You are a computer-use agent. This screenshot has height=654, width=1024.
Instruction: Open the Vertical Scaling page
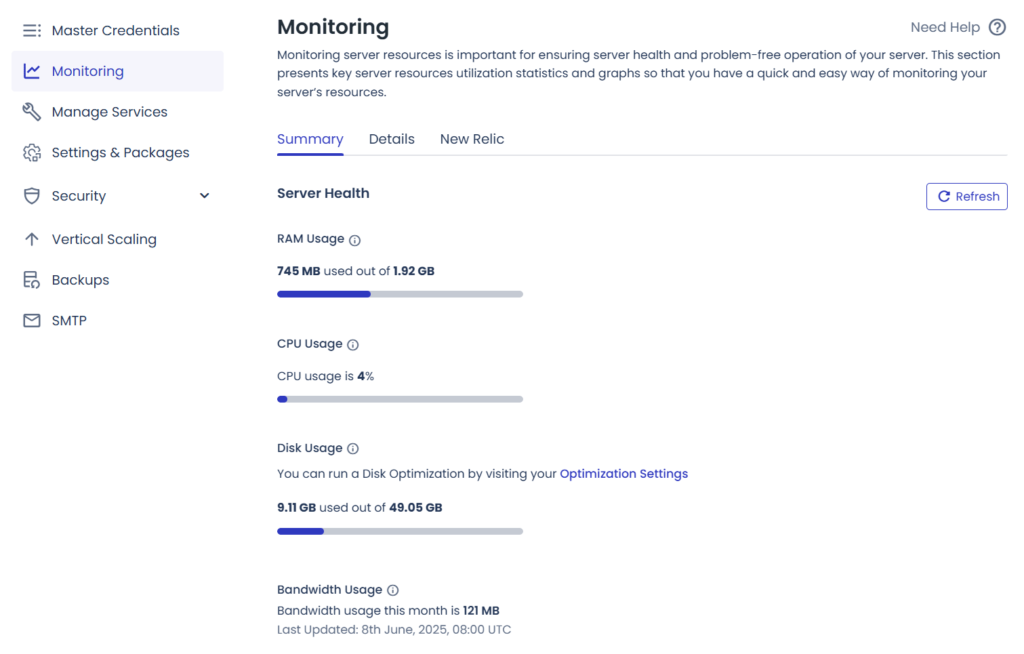(x=118, y=239)
